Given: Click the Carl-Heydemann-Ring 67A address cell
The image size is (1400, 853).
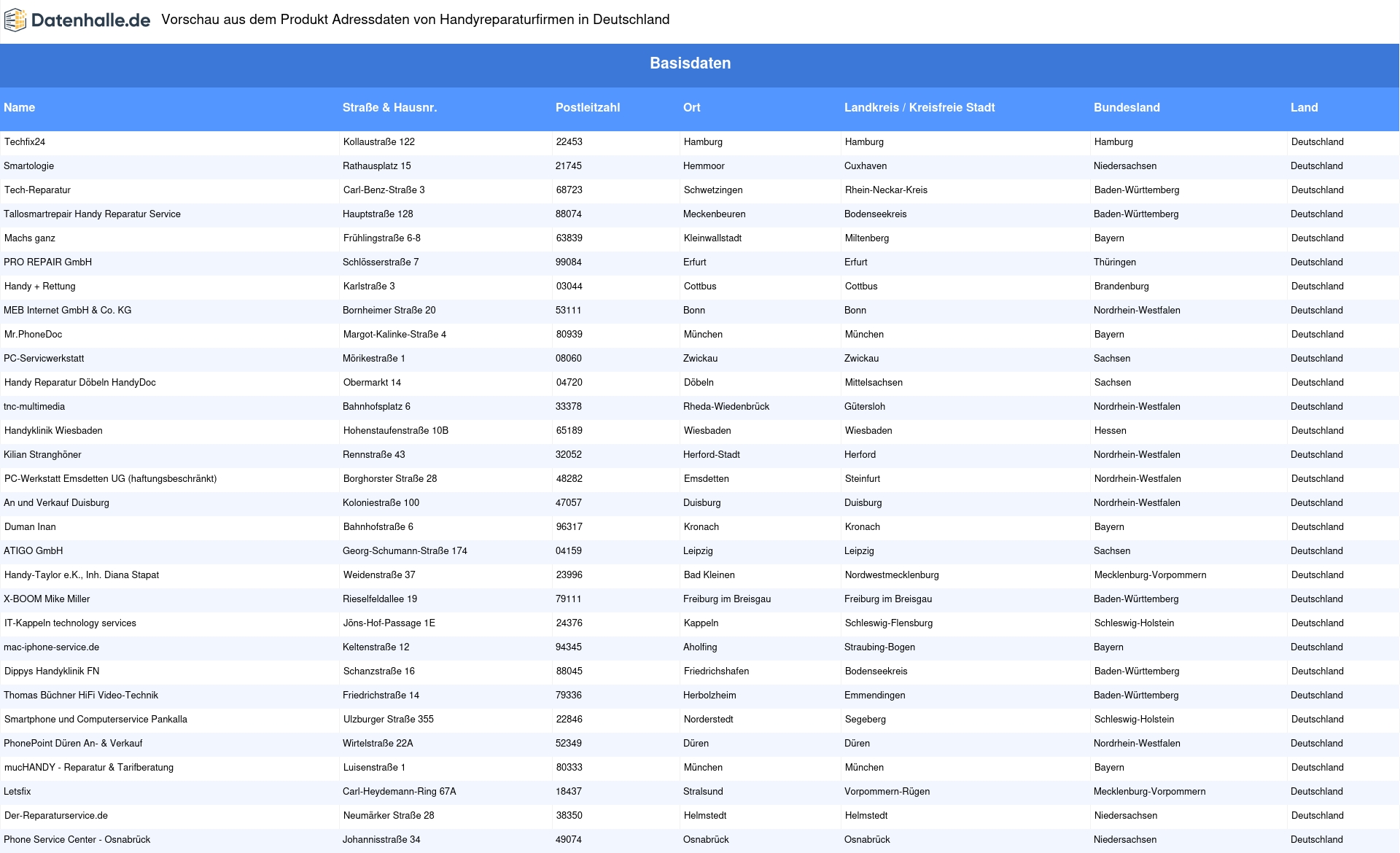Looking at the screenshot, I should coord(400,792).
